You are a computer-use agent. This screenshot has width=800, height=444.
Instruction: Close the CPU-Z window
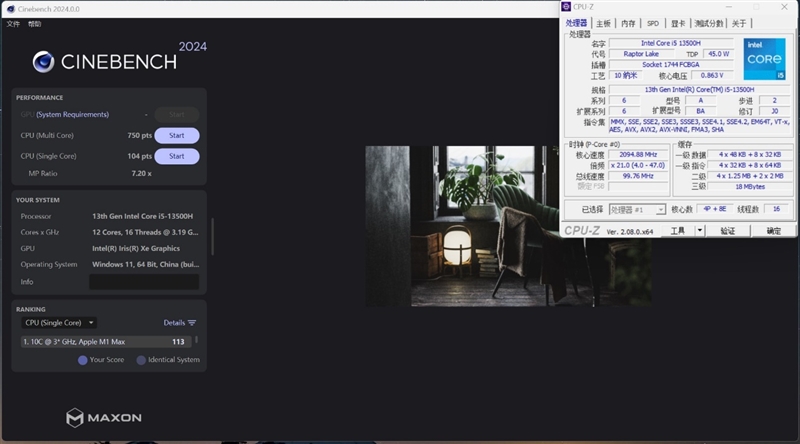pyautogui.click(x=784, y=7)
